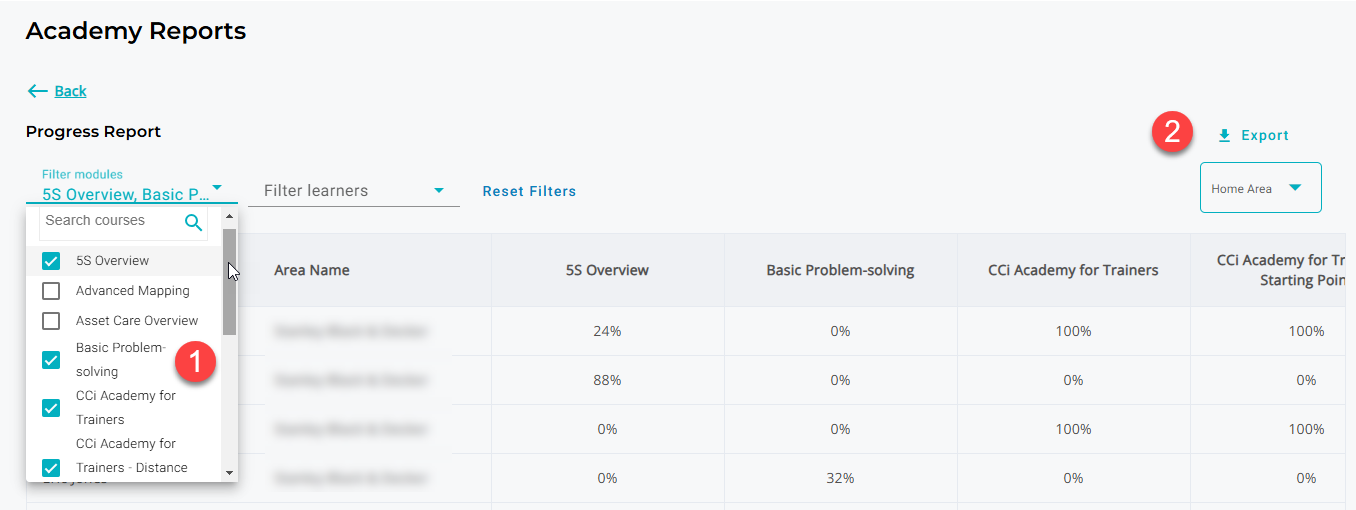Check the Advanced Mapping checkbox

pos(51,291)
